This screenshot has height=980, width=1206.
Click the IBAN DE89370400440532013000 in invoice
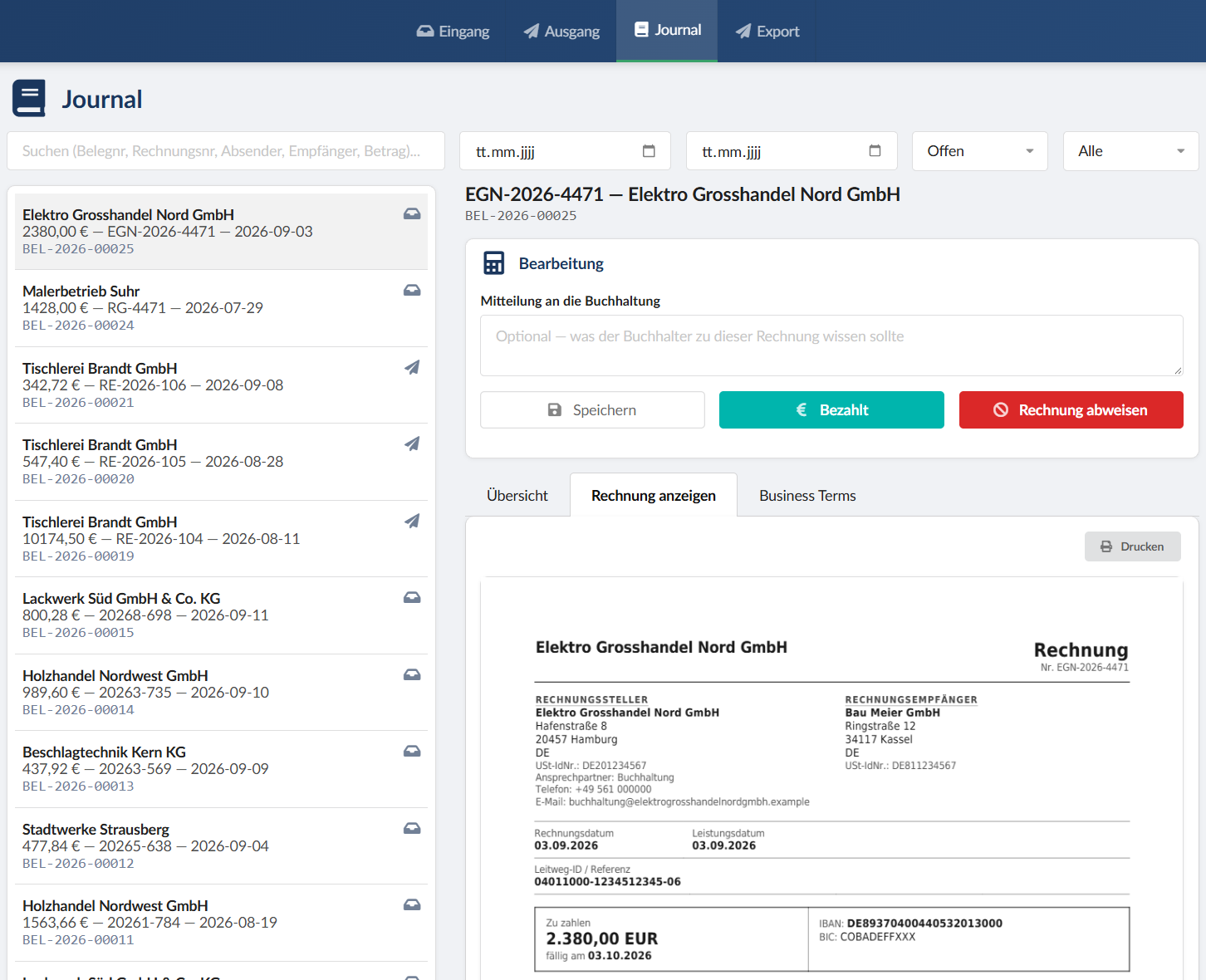coord(924,924)
